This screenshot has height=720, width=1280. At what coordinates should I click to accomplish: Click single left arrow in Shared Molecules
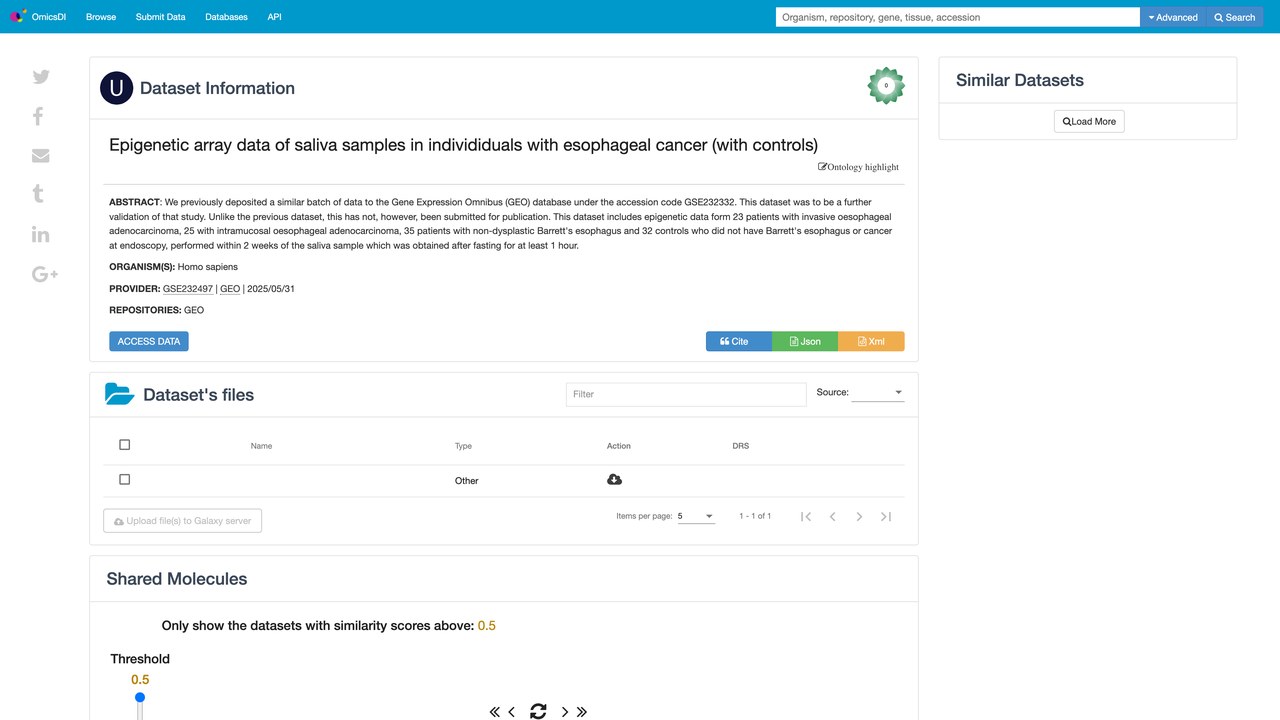(x=512, y=712)
